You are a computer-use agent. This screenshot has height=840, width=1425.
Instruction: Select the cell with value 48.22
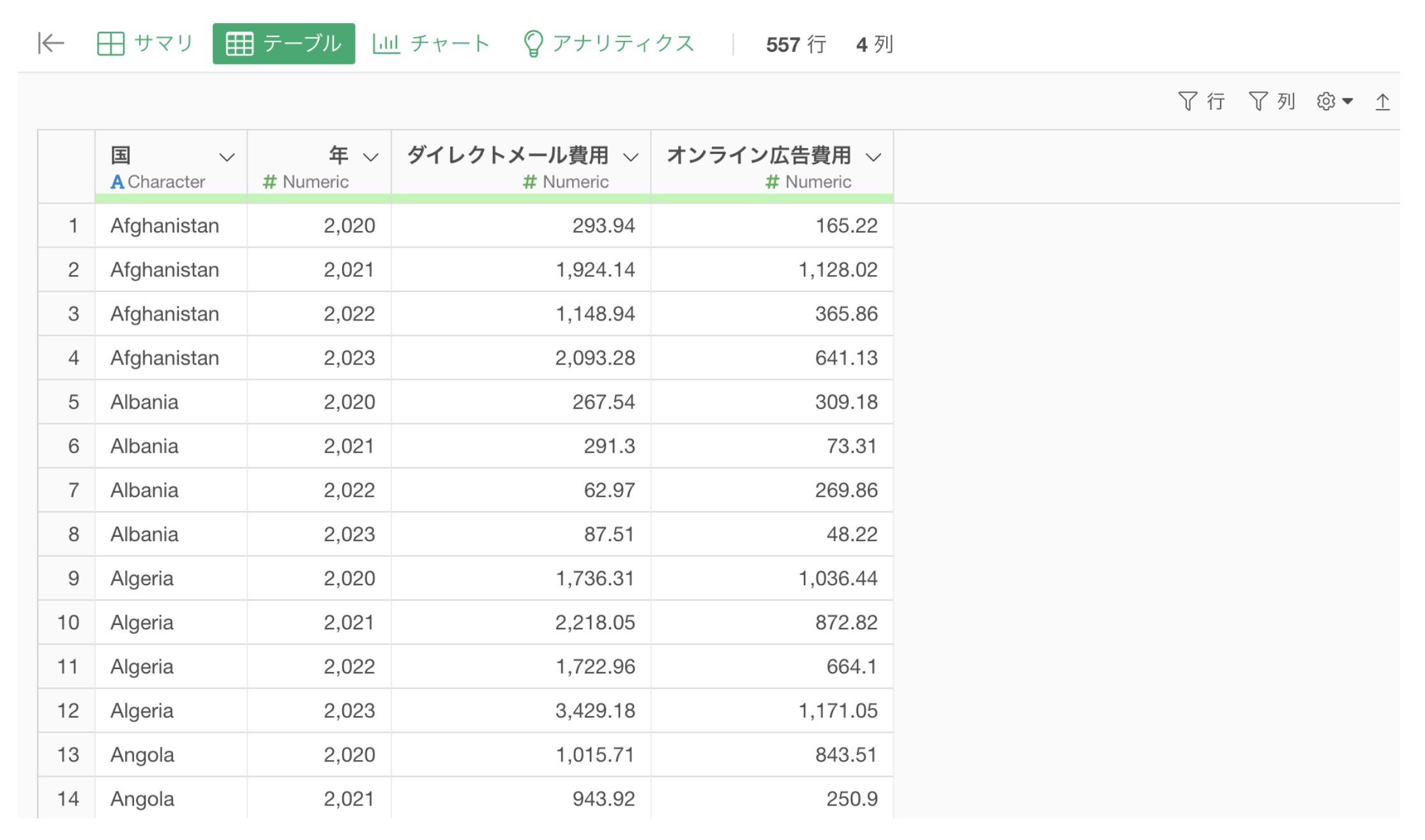772,534
